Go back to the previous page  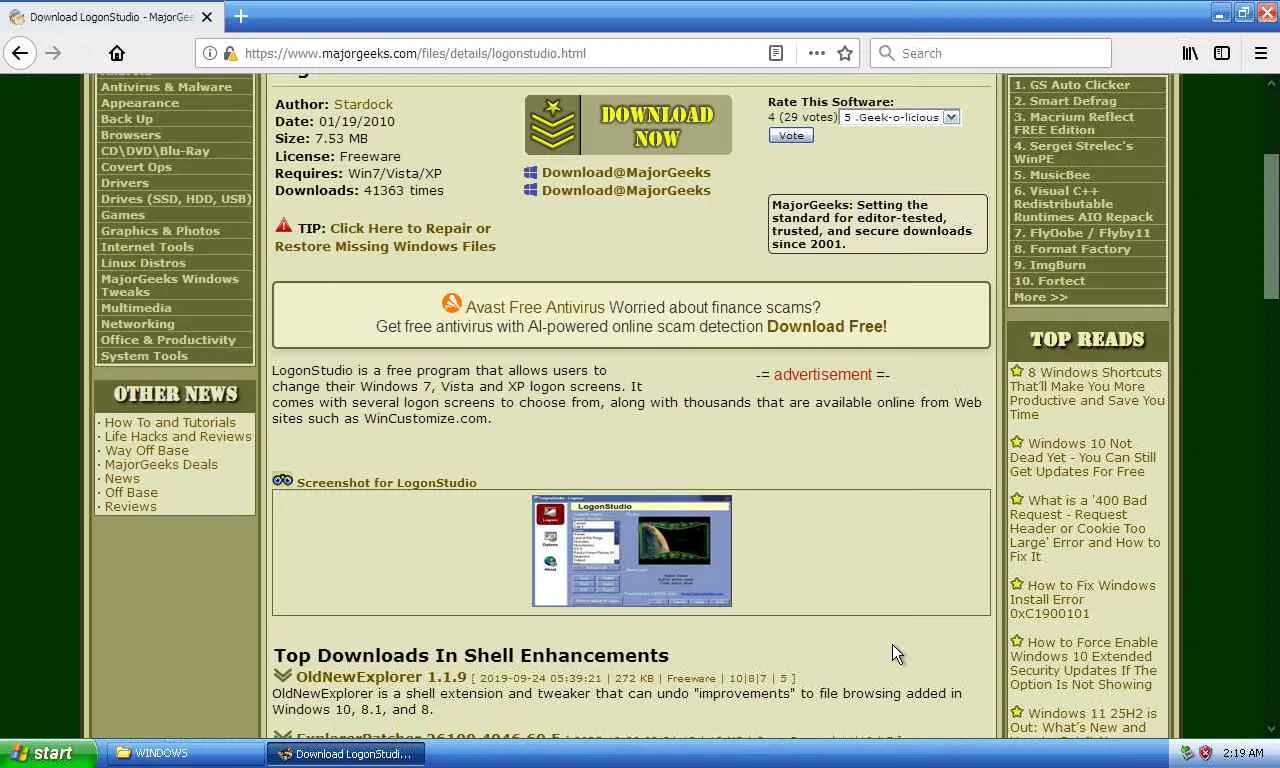coord(20,53)
